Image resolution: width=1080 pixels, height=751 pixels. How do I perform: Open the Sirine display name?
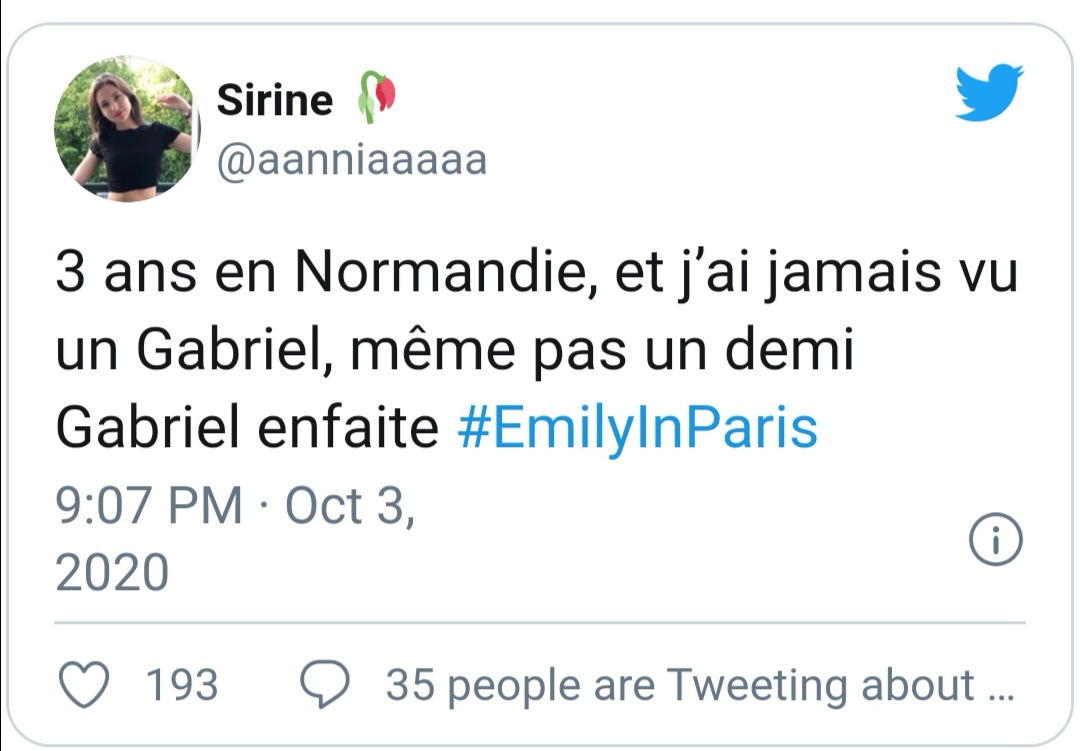pos(275,100)
